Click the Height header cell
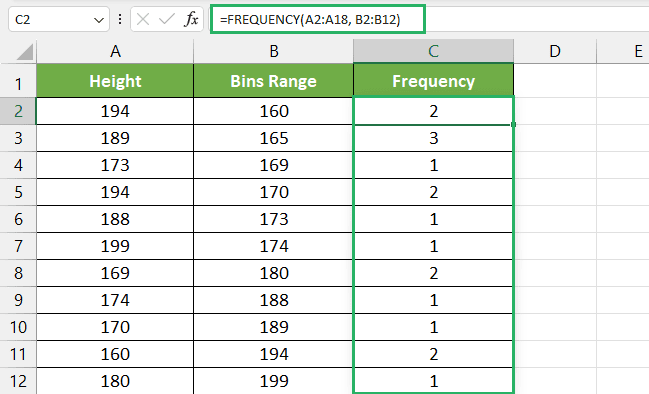649x394 pixels. (x=115, y=81)
